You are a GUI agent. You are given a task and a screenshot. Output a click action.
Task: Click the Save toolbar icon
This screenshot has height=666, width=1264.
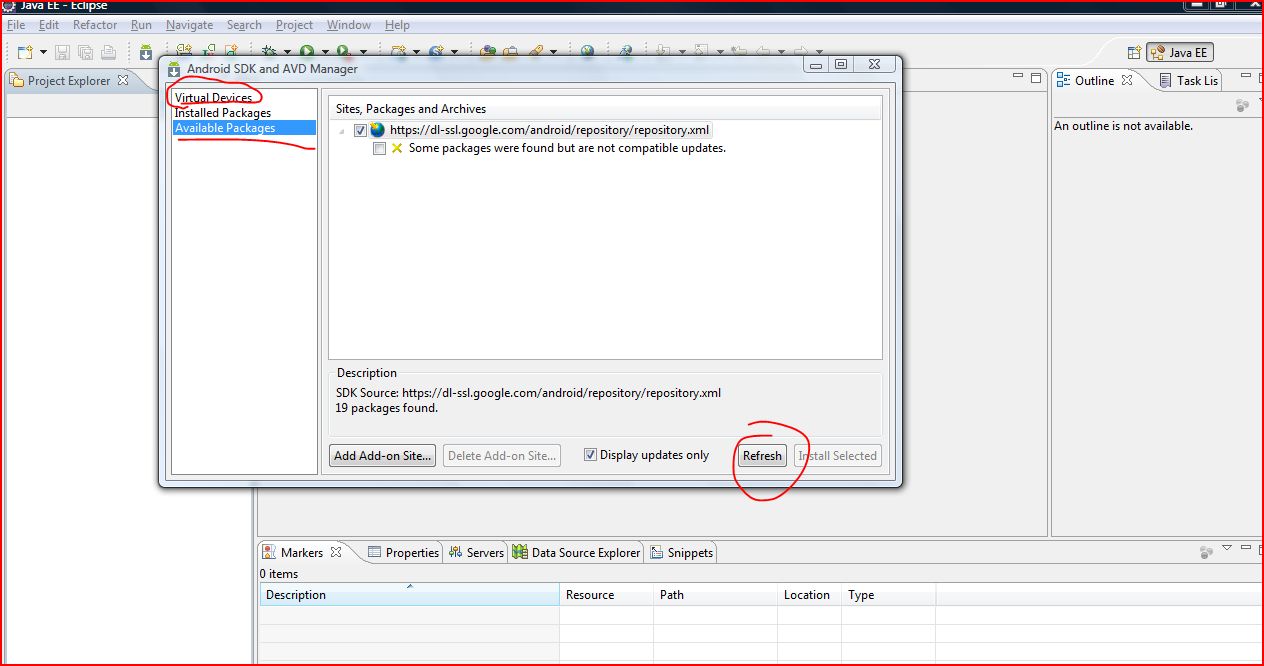tap(62, 52)
